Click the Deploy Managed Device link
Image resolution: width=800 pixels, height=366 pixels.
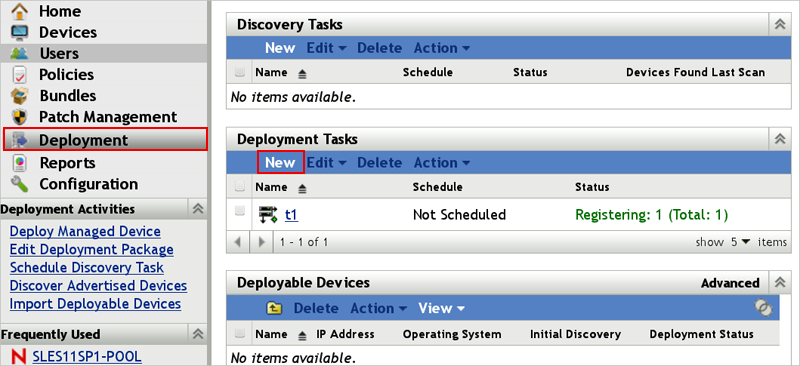pyautogui.click(x=85, y=232)
